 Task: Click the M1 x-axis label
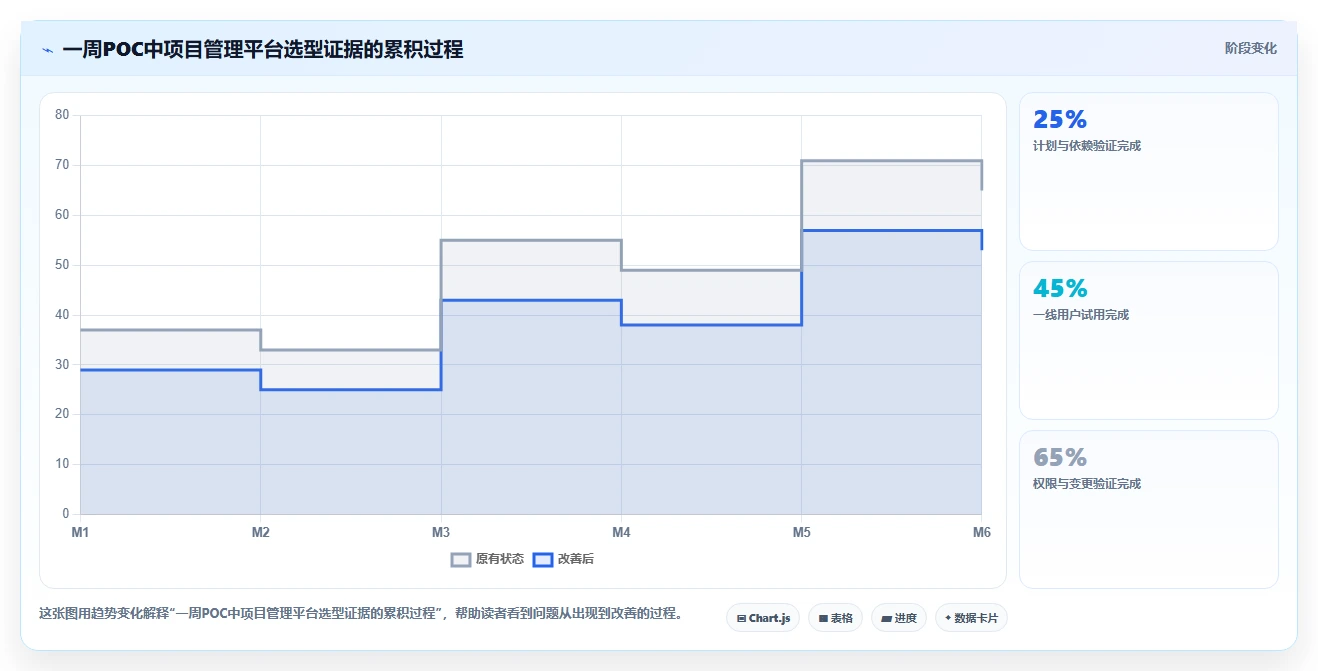80,532
